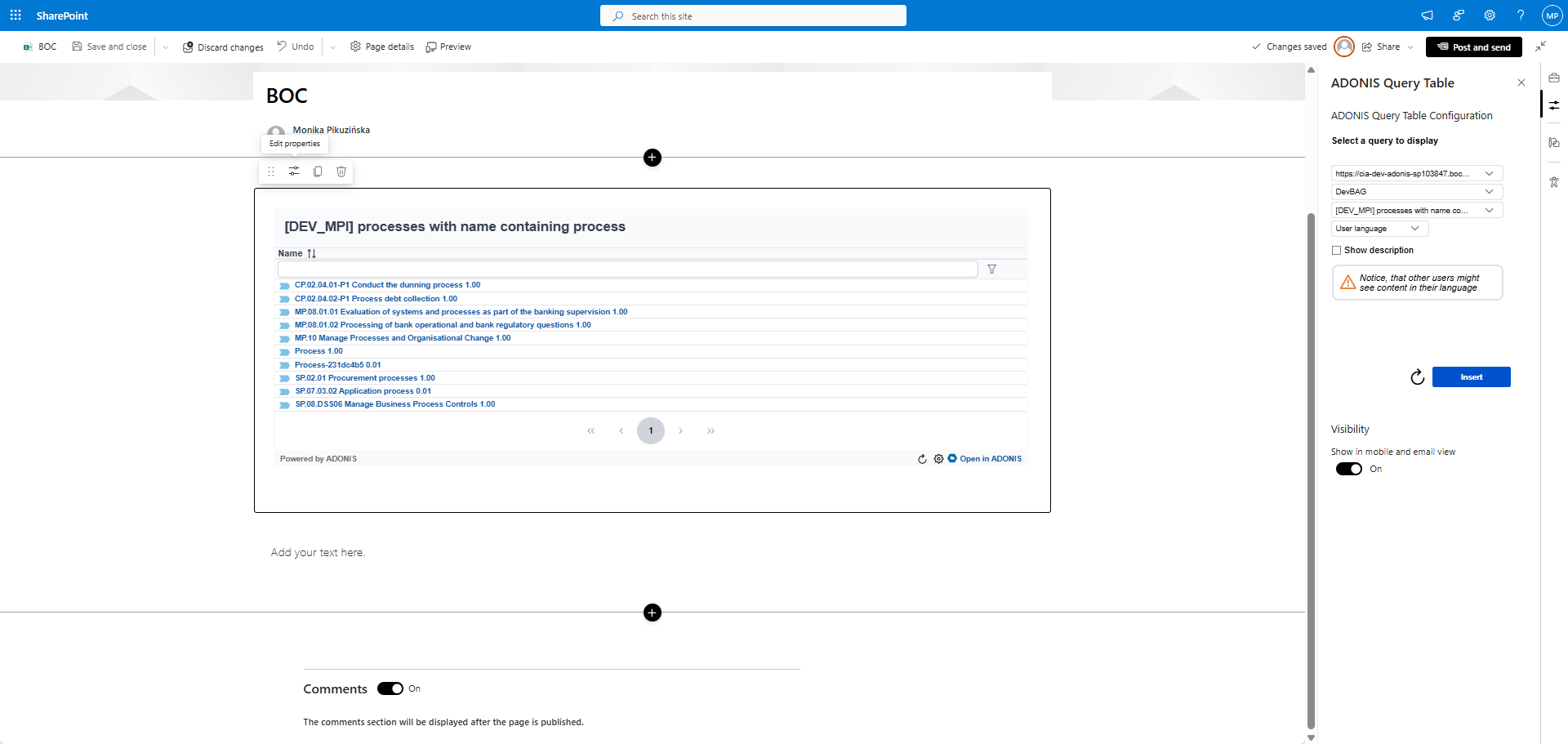Click the settings gear in table footer
The width and height of the screenshot is (1568, 744).
click(x=938, y=459)
